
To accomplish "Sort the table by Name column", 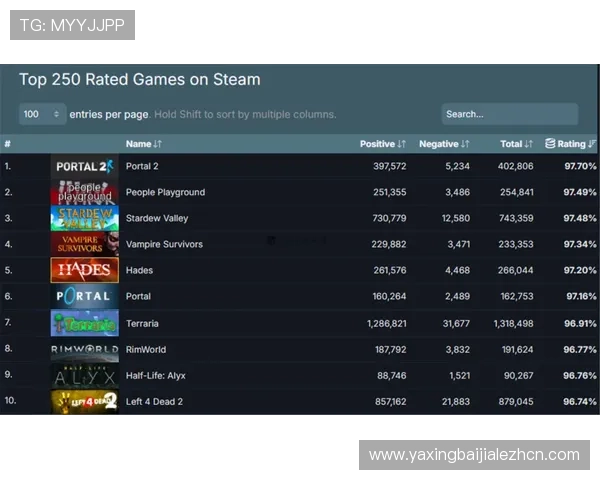I will (x=144, y=144).
